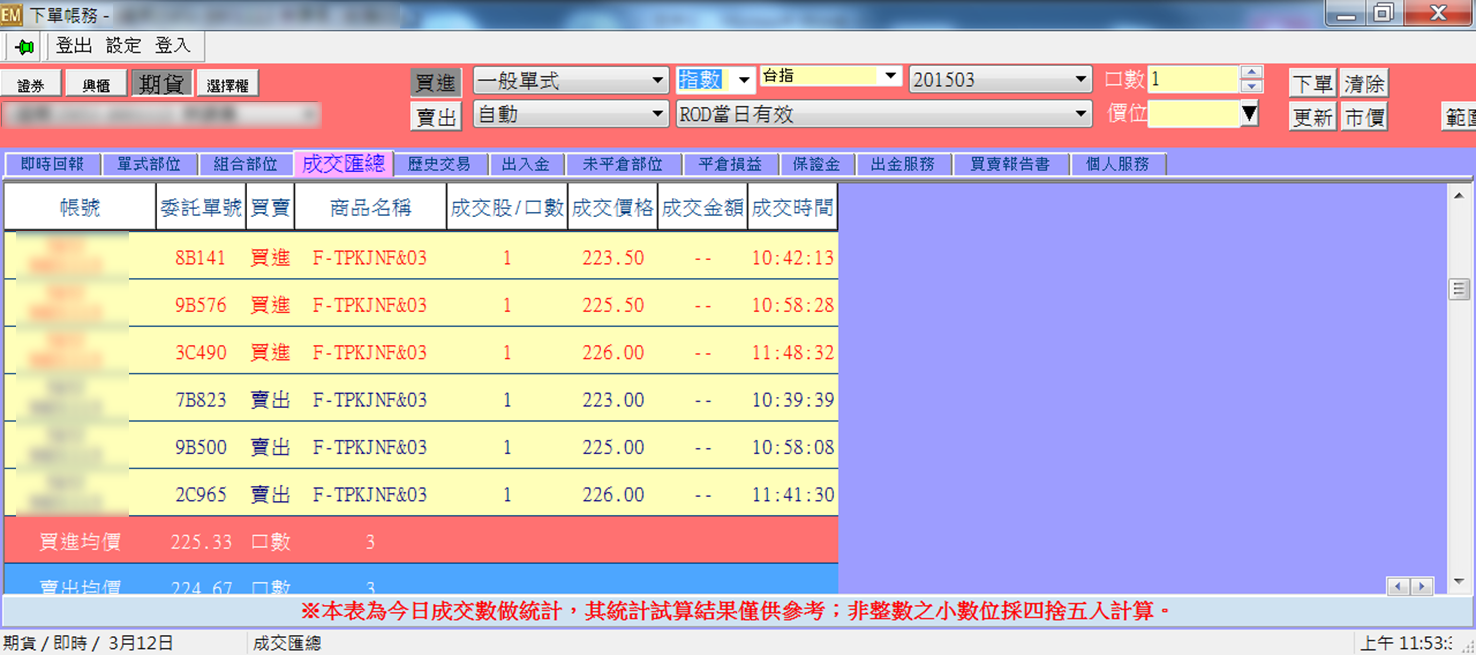Select order number 3C490 cell
The width and height of the screenshot is (1476, 655).
pos(201,352)
